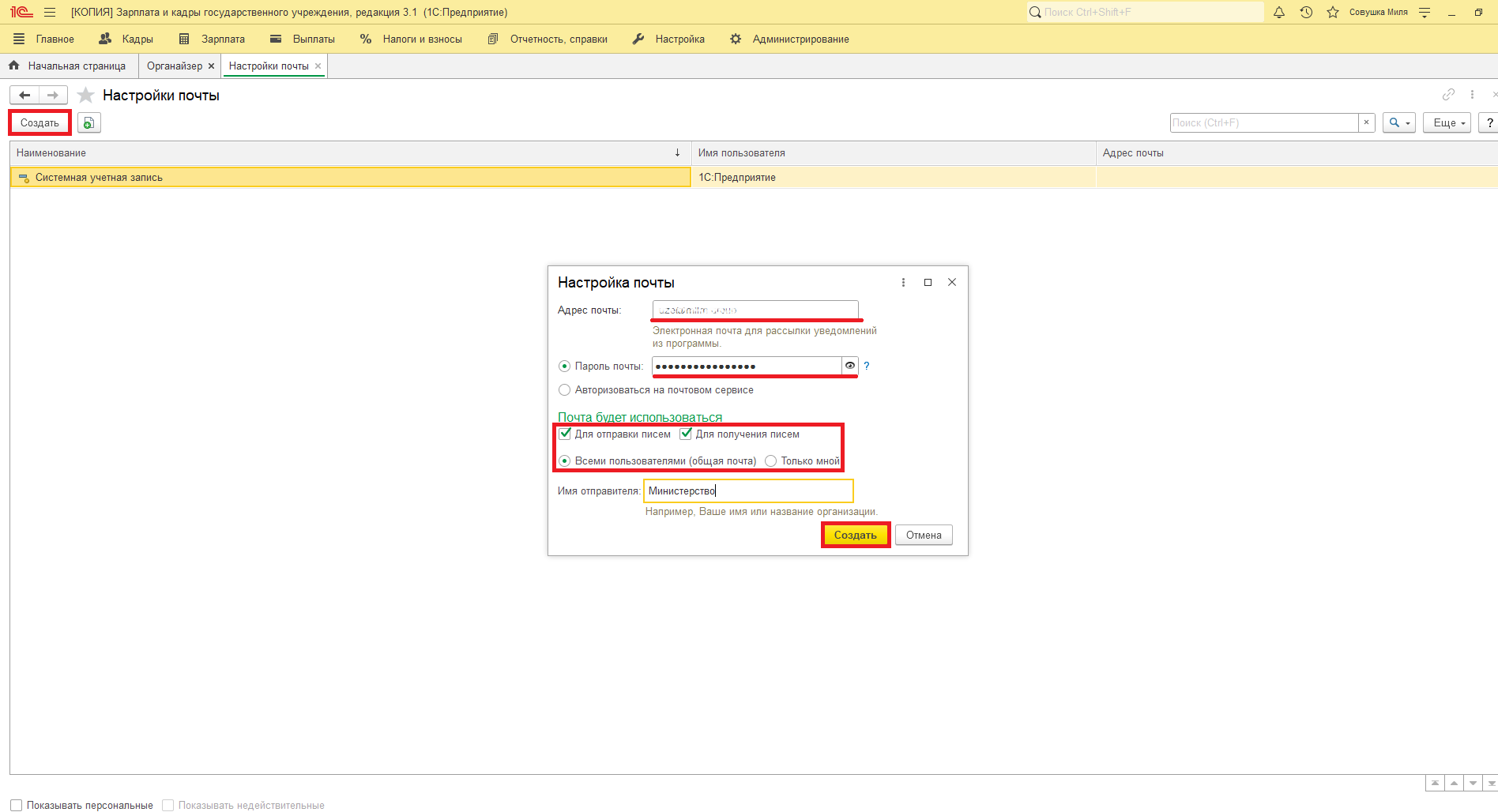Toggle Показывать недействительные checkbox
Image resolution: width=1498 pixels, height=812 pixels.
pos(167,805)
